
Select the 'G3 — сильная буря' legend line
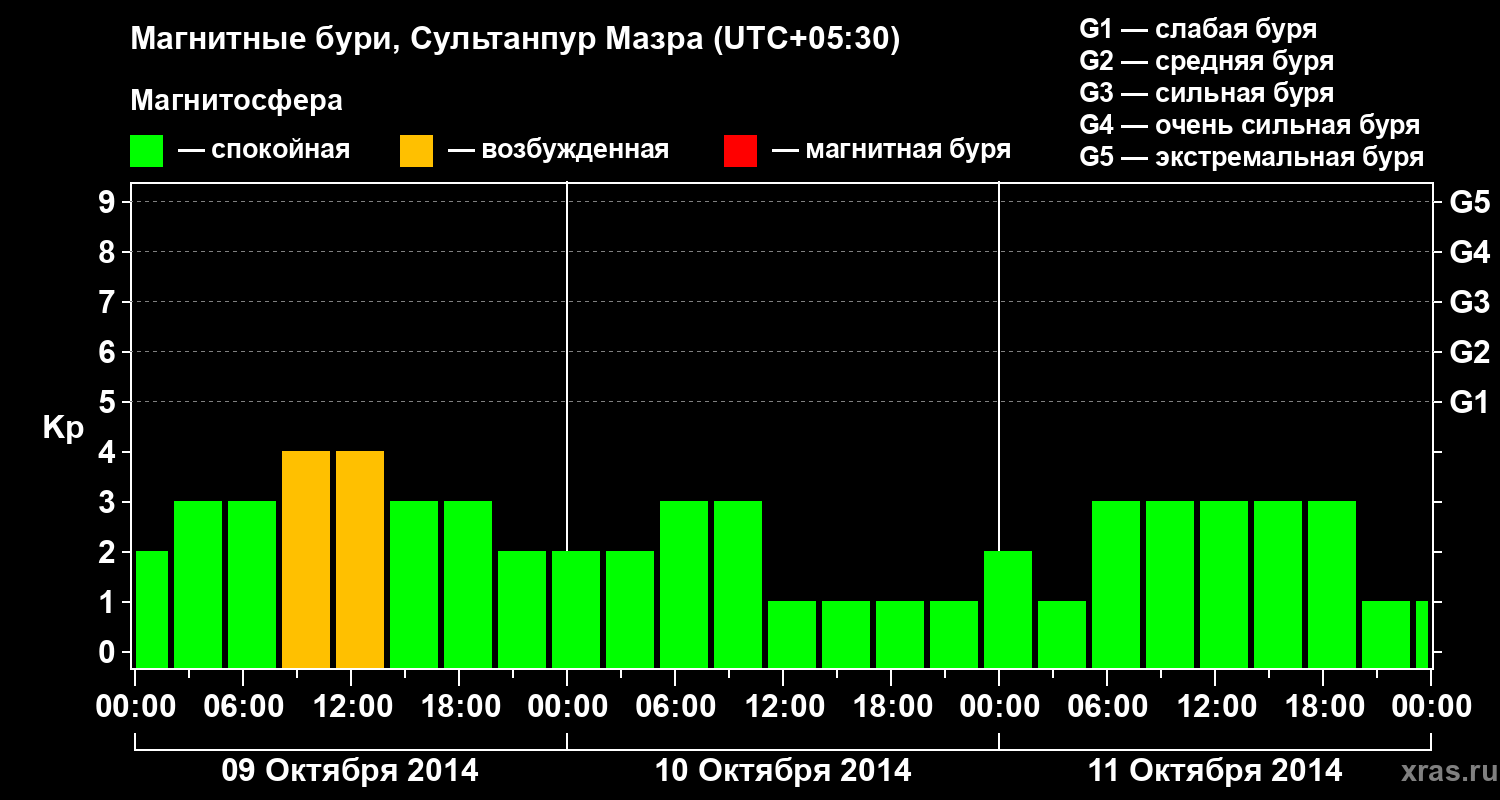(1206, 93)
